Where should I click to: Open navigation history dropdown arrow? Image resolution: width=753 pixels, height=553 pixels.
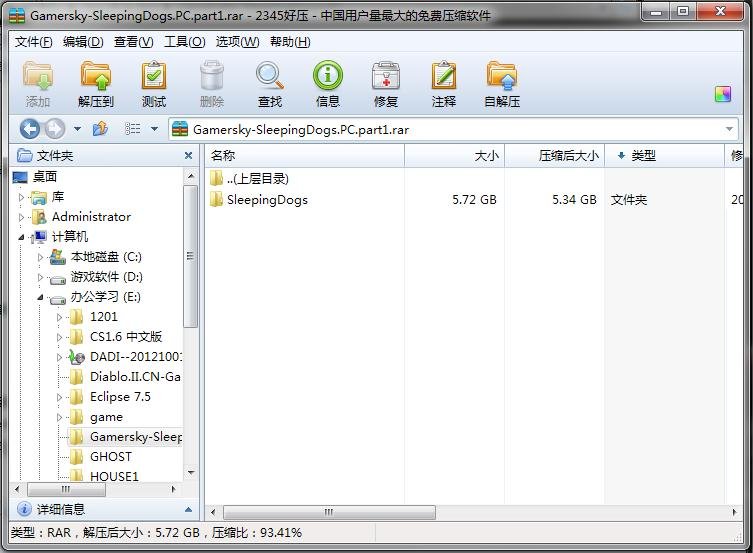[77, 129]
